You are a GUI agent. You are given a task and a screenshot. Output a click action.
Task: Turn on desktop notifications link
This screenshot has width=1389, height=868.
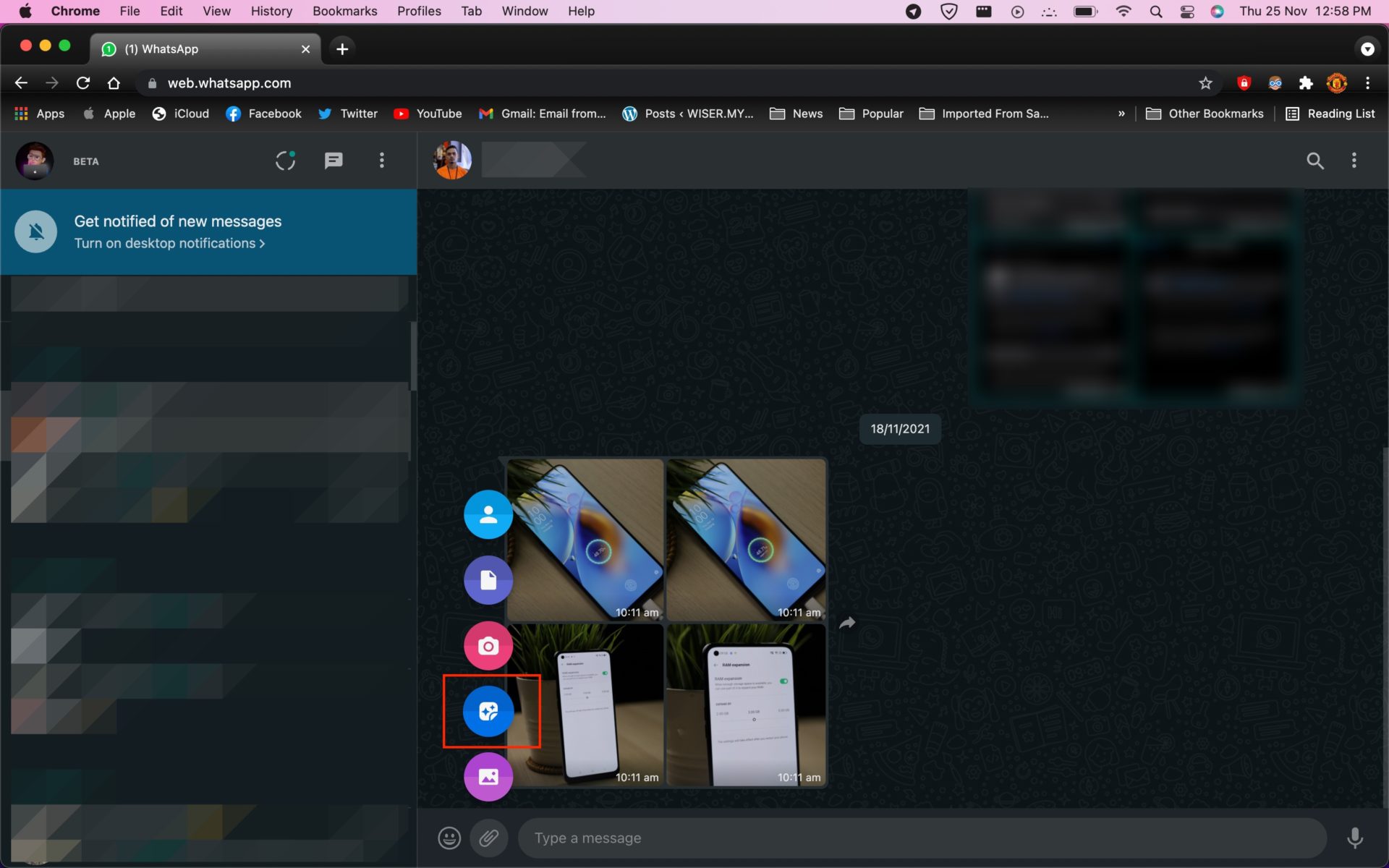(169, 244)
